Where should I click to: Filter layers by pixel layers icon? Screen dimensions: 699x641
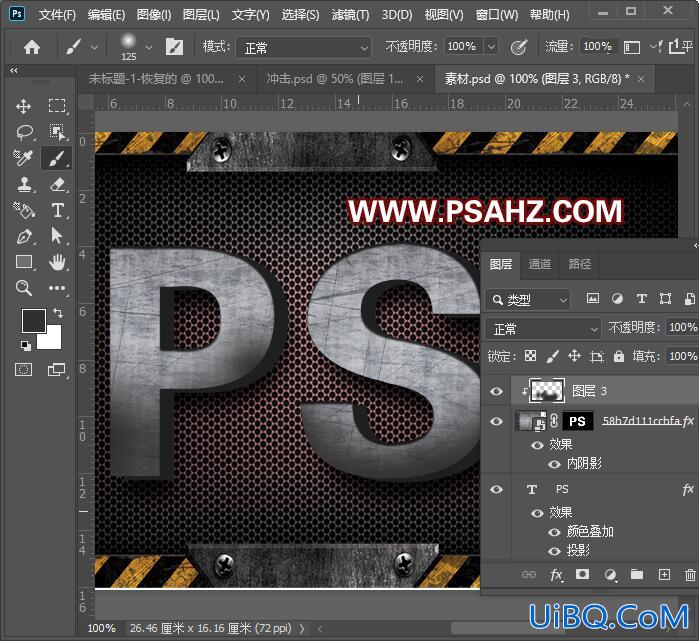click(593, 299)
